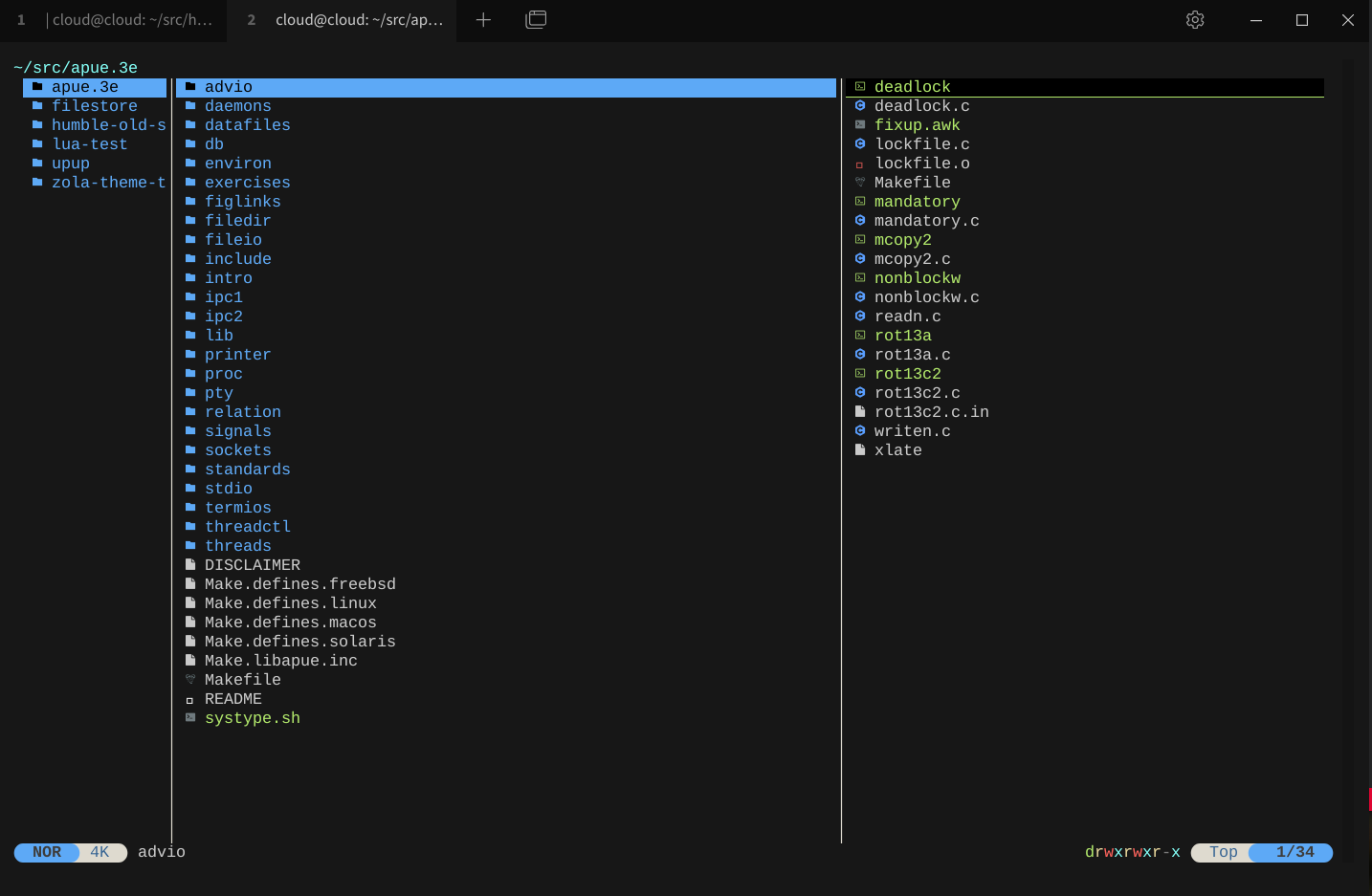The image size is (1372, 896).
Task: Click the Makefile icon in the middle pane
Action: click(190, 680)
